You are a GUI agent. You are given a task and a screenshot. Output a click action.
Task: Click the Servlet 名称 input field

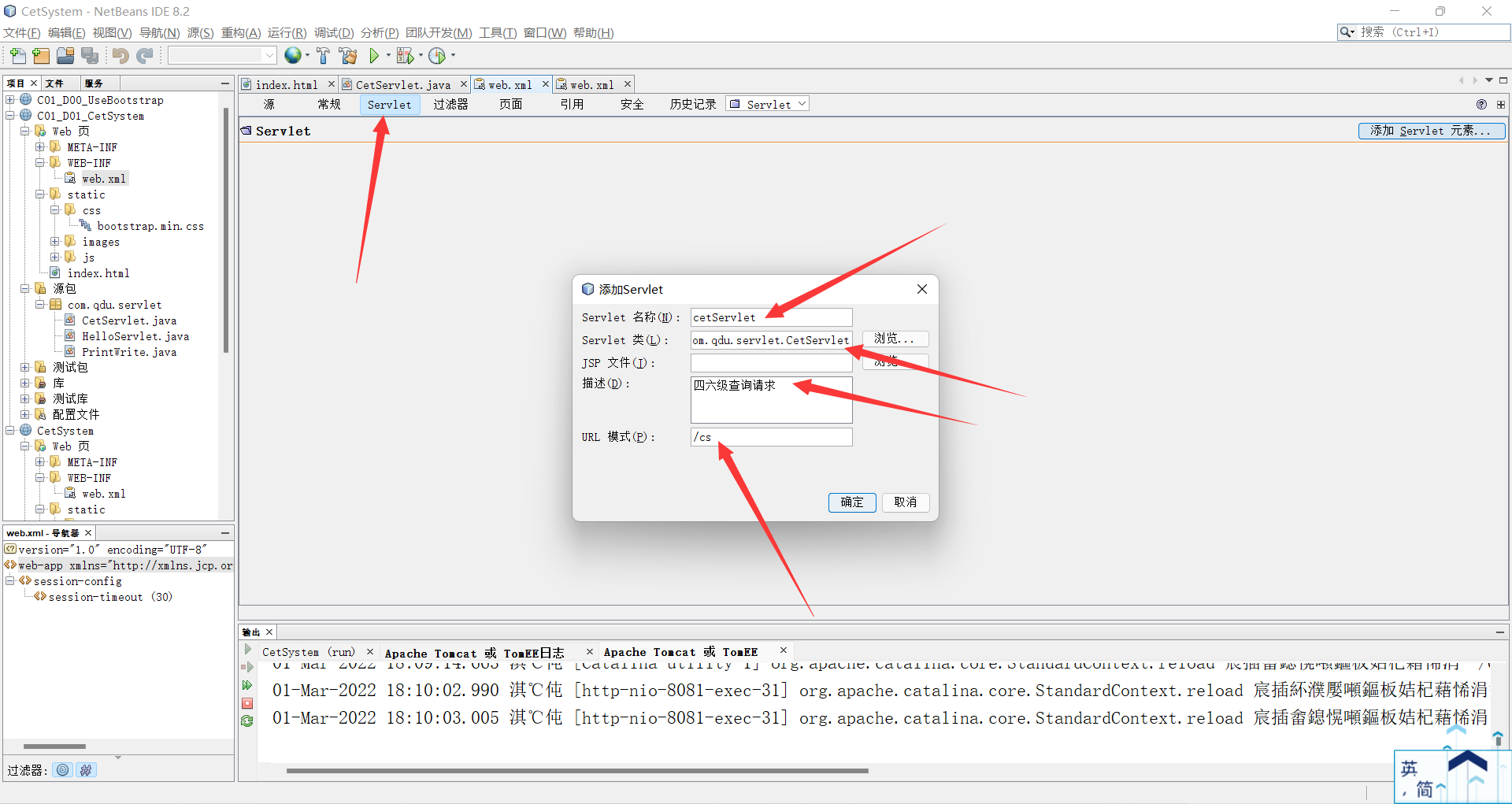771,317
